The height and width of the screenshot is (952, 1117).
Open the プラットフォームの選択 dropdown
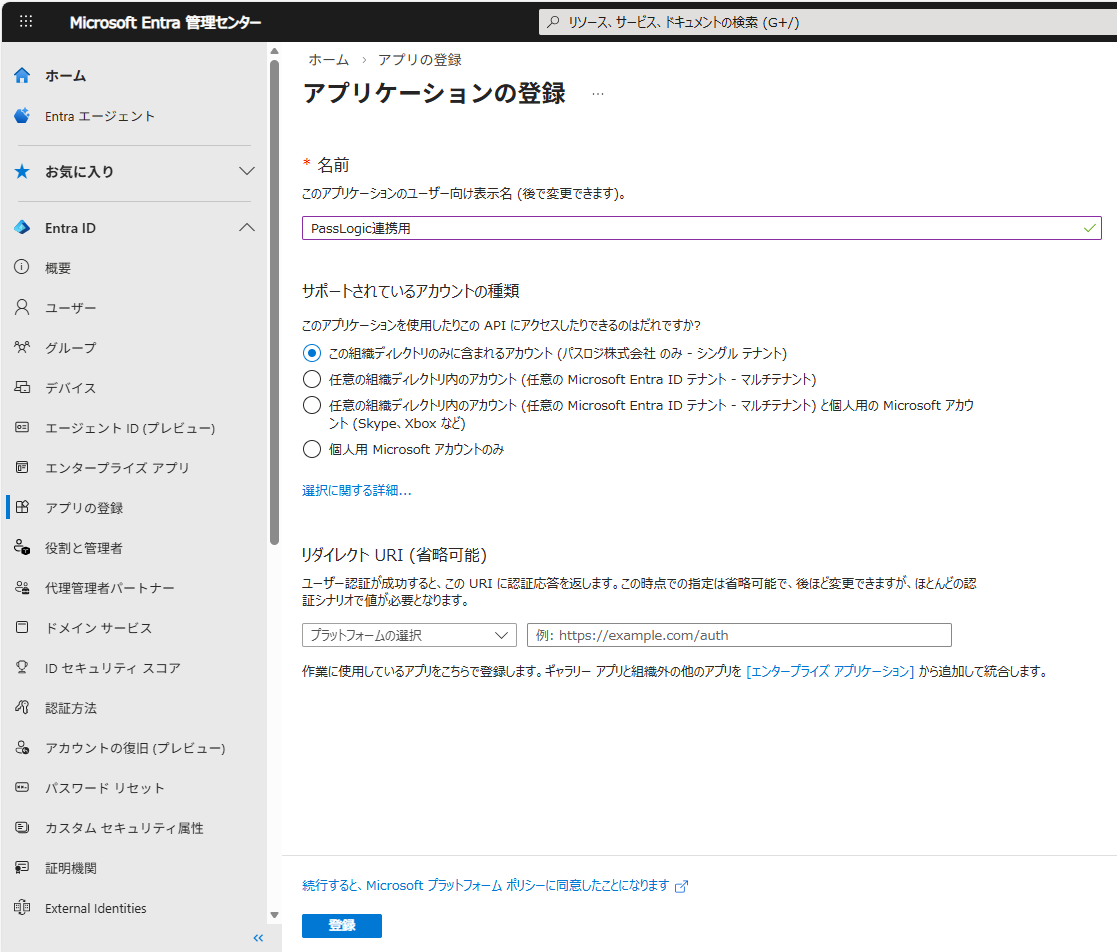[409, 635]
